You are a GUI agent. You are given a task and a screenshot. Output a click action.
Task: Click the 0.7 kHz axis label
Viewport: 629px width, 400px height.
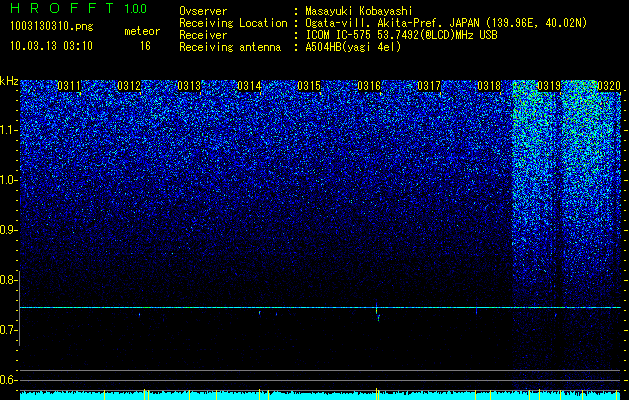(x=9, y=330)
